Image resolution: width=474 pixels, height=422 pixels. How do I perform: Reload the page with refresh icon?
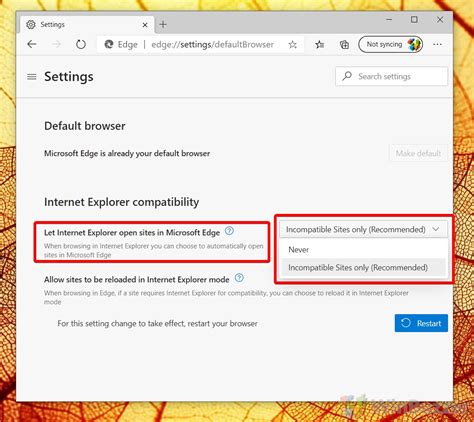click(81, 44)
